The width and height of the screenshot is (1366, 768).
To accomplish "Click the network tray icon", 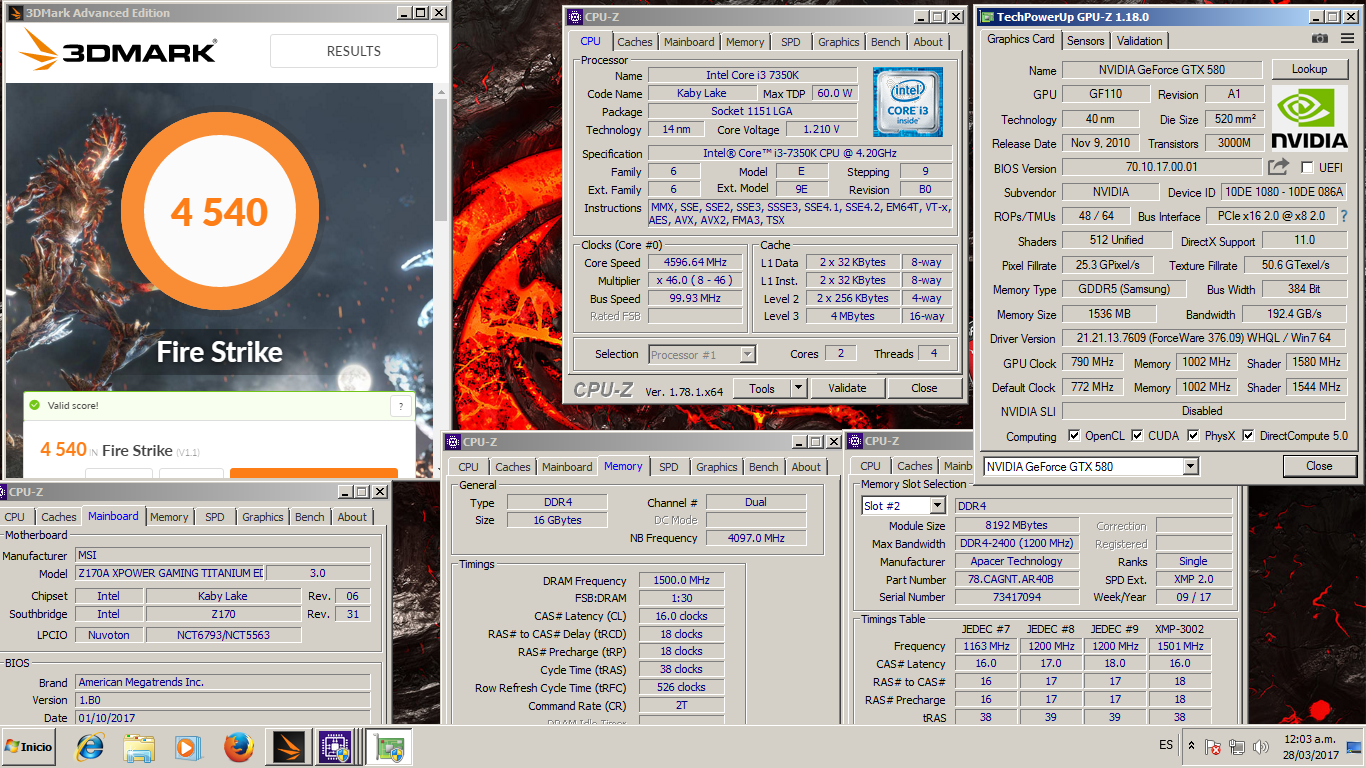I will coord(1237,747).
